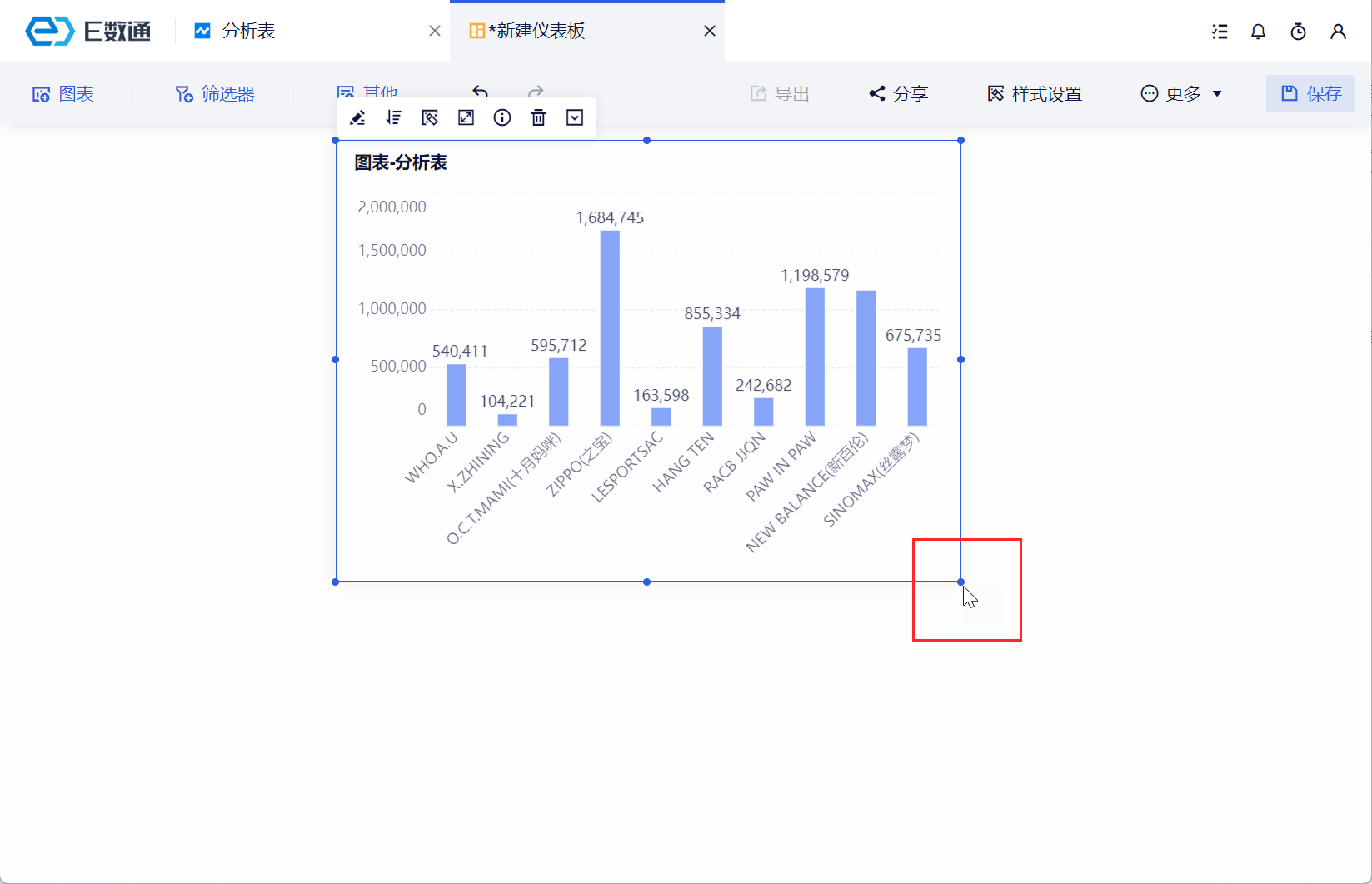Open the notifications bell
1372x884 pixels.
coord(1259,32)
